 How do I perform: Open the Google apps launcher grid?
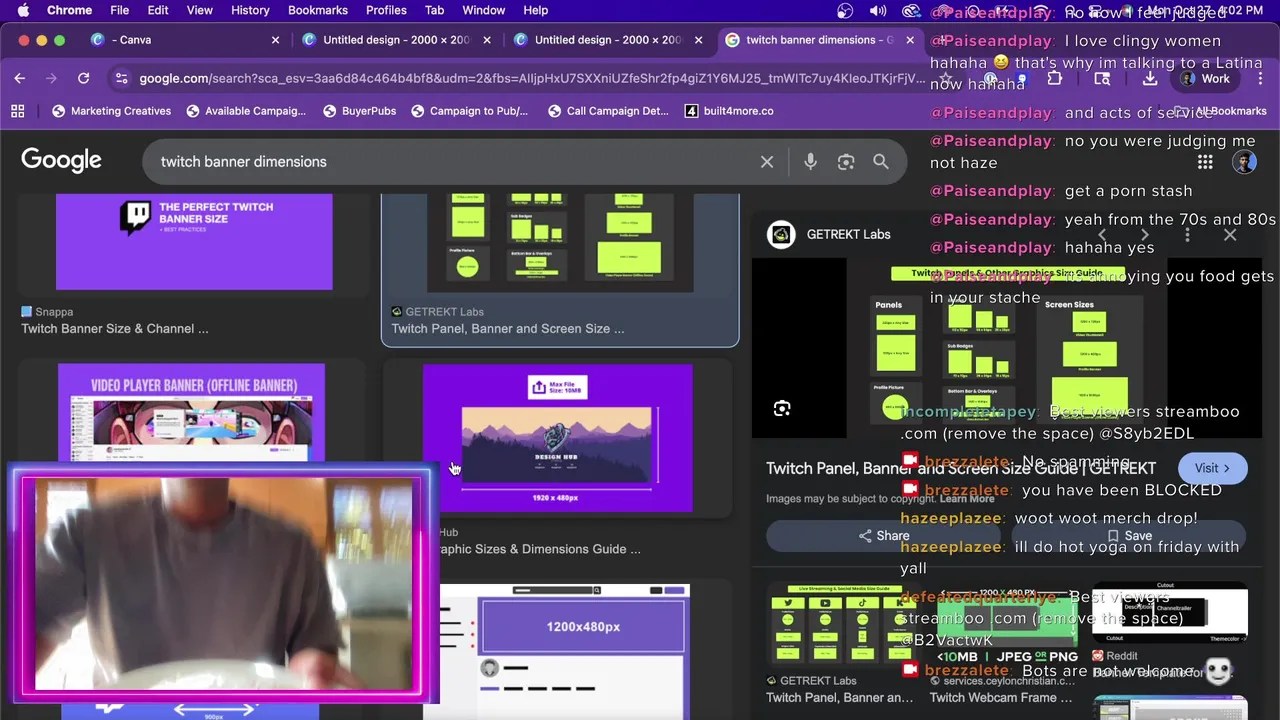click(1205, 162)
